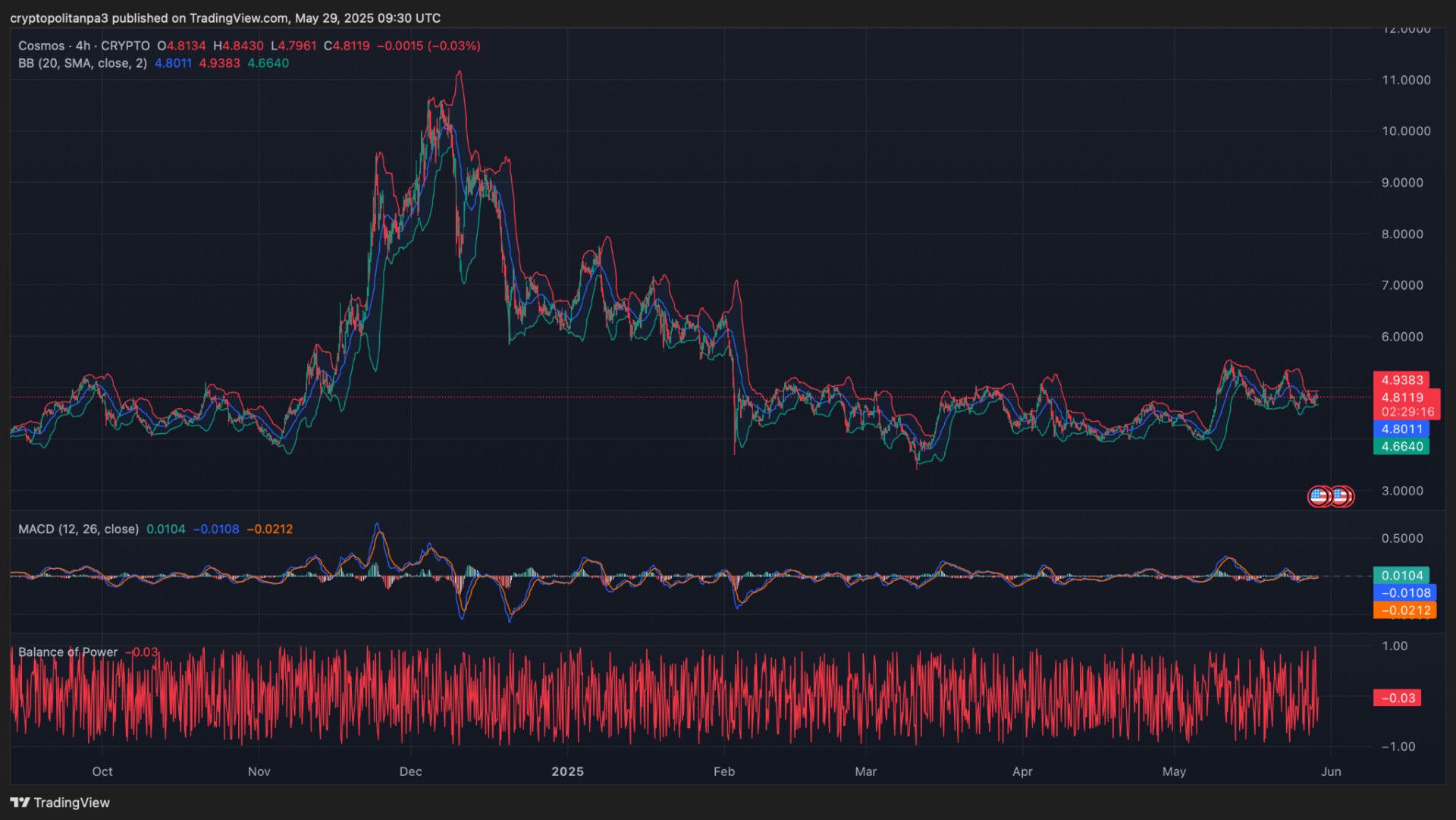Click the red 4.8119 current price label
Screen dimensions: 1456x820
(1403, 397)
